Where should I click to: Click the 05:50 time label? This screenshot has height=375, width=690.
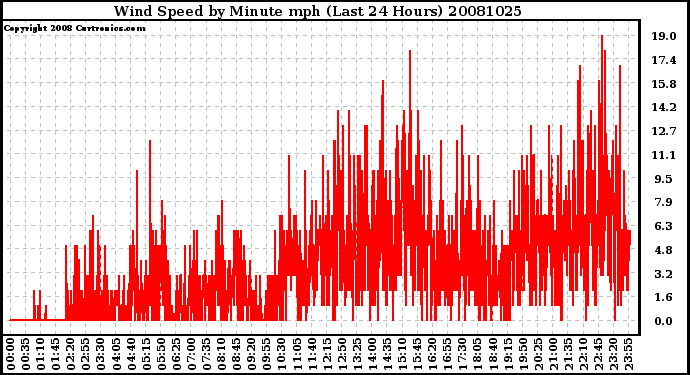click(161, 354)
